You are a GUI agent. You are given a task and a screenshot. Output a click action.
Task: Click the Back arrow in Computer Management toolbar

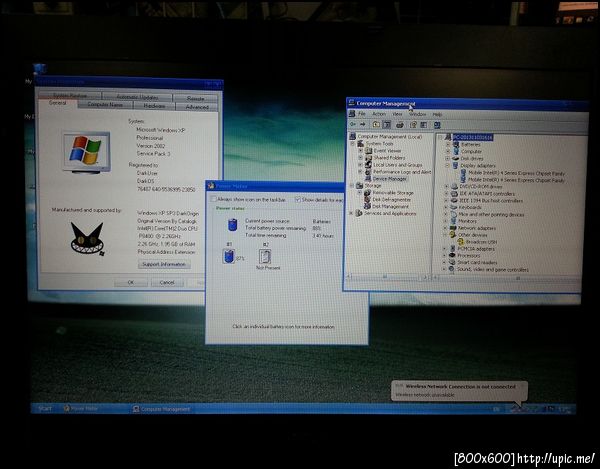tap(353, 124)
